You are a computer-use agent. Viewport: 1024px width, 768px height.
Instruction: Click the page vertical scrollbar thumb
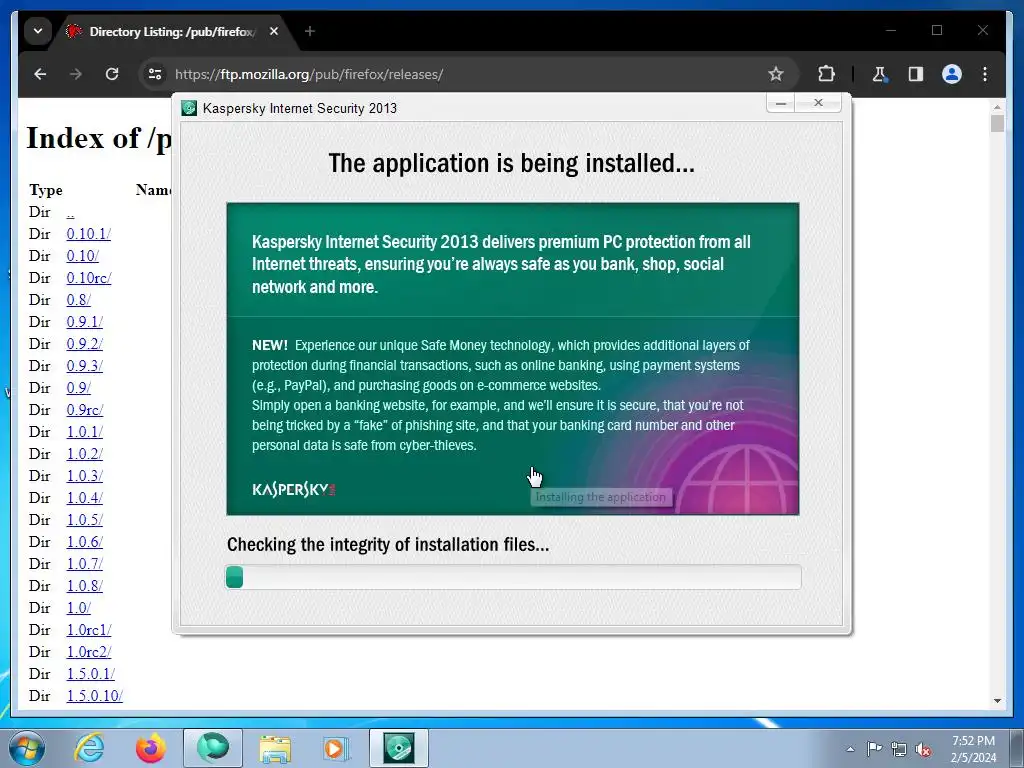click(x=997, y=123)
